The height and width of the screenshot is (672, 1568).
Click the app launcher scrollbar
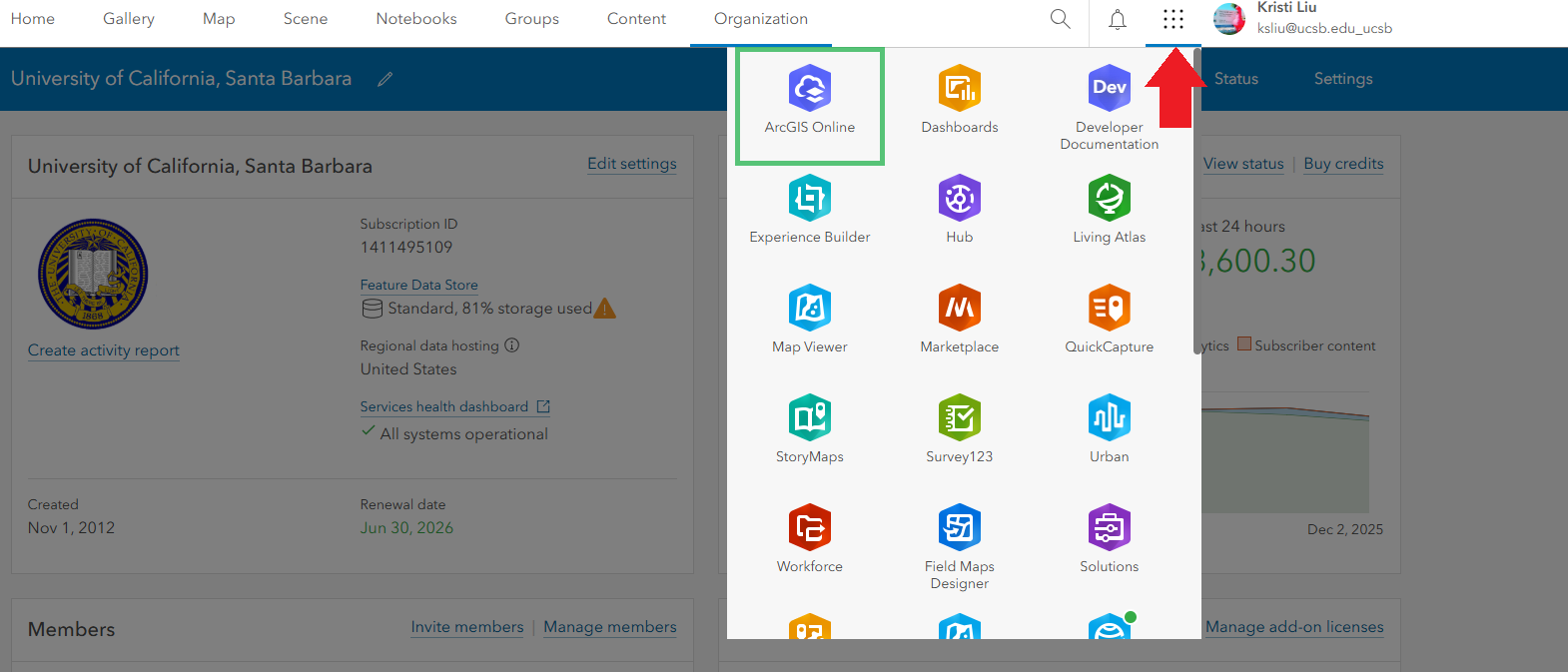click(x=1196, y=200)
